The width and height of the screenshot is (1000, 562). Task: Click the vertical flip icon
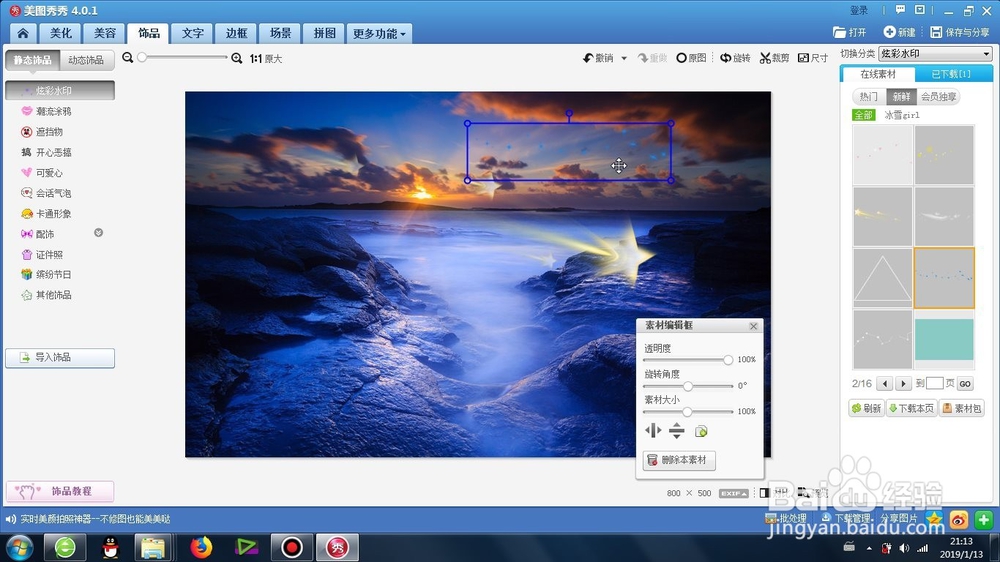(x=677, y=431)
